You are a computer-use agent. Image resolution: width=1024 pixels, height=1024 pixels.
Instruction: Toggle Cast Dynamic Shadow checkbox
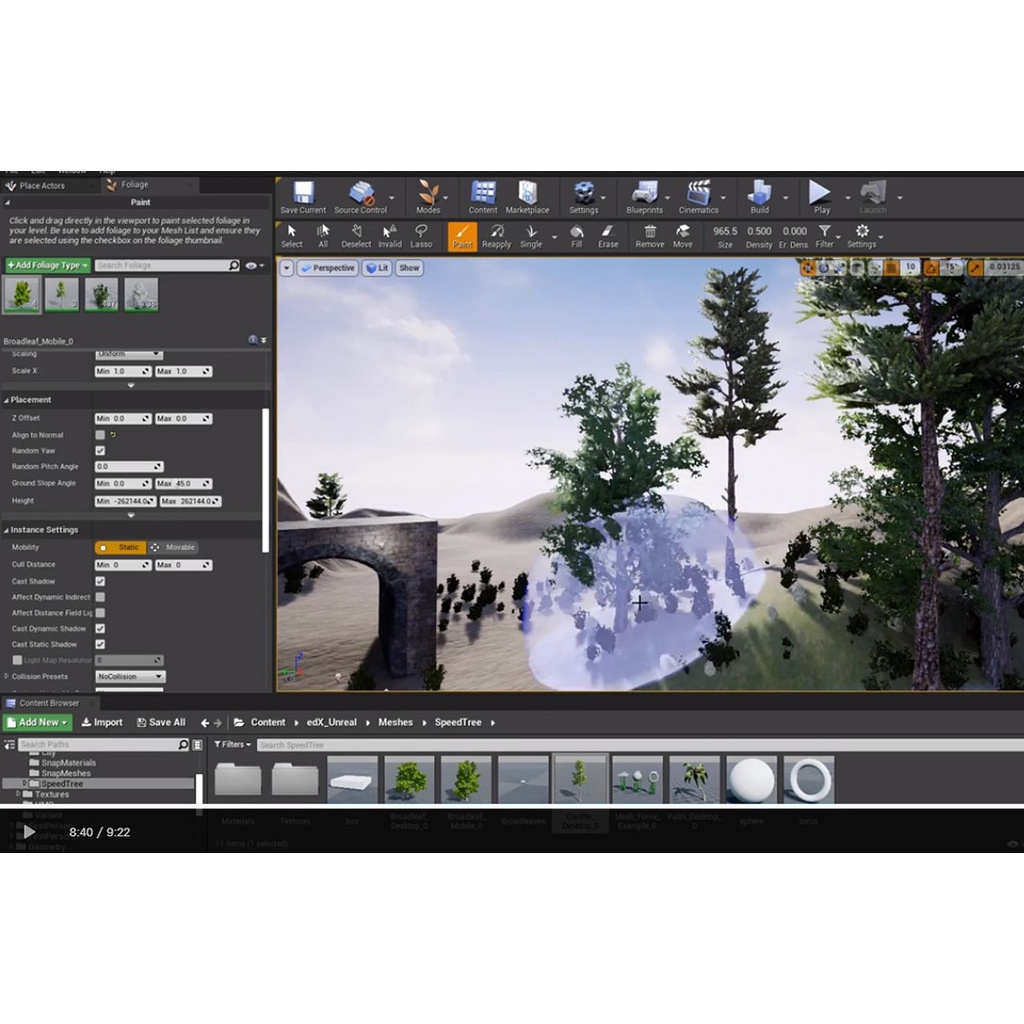pos(100,628)
